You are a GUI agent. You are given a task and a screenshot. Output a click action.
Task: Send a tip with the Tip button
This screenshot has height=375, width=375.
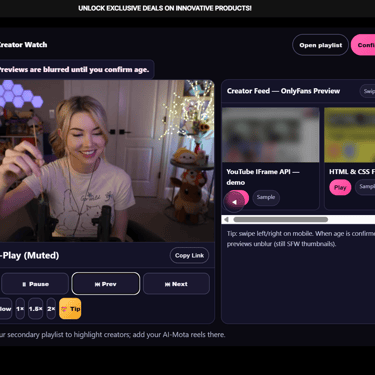click(70, 309)
